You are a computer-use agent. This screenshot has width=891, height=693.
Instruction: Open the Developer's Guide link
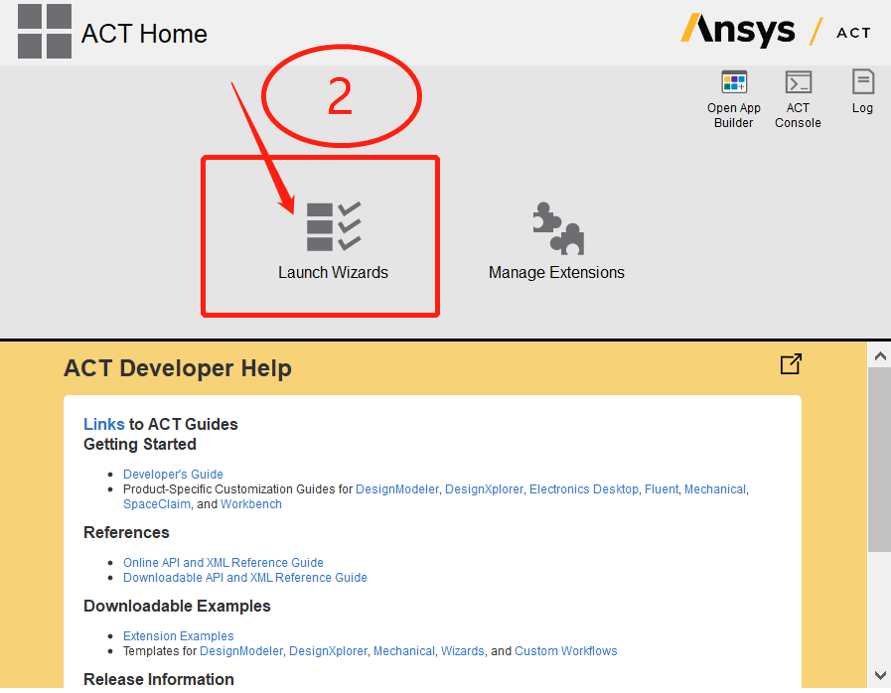point(173,474)
